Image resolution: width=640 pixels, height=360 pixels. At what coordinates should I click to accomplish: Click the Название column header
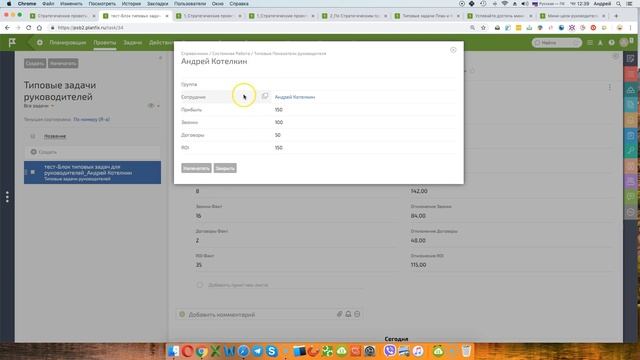(x=55, y=136)
